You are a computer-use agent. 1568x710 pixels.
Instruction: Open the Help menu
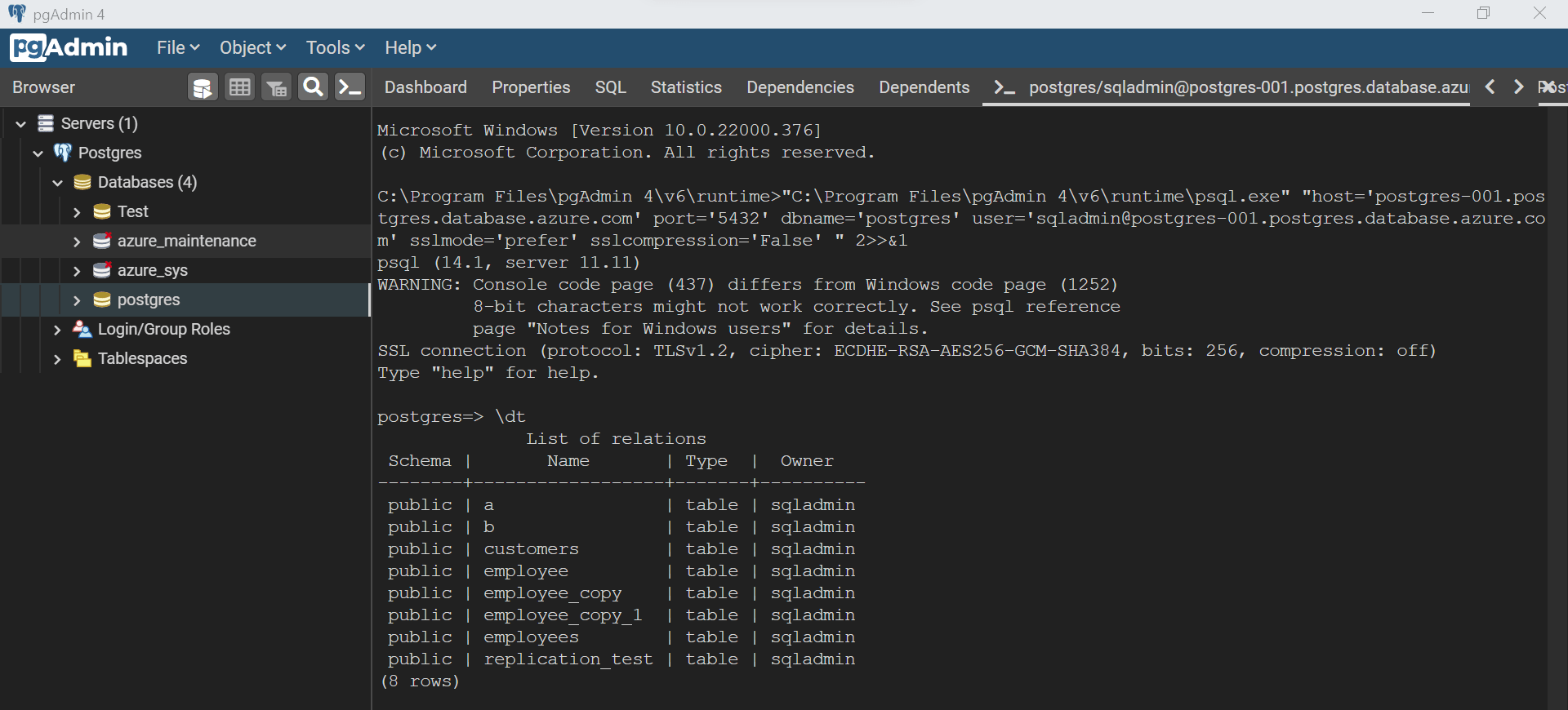click(x=411, y=47)
